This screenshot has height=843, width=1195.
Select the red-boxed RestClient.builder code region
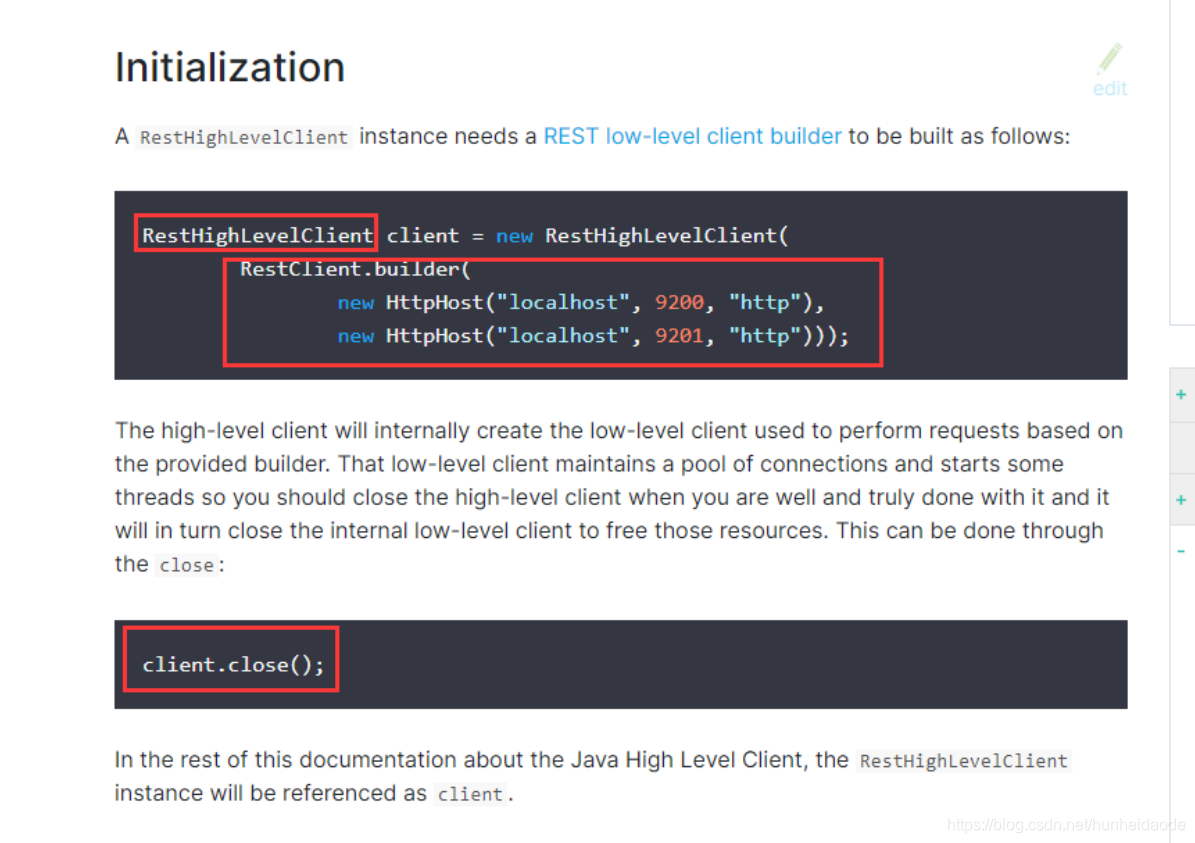point(553,311)
